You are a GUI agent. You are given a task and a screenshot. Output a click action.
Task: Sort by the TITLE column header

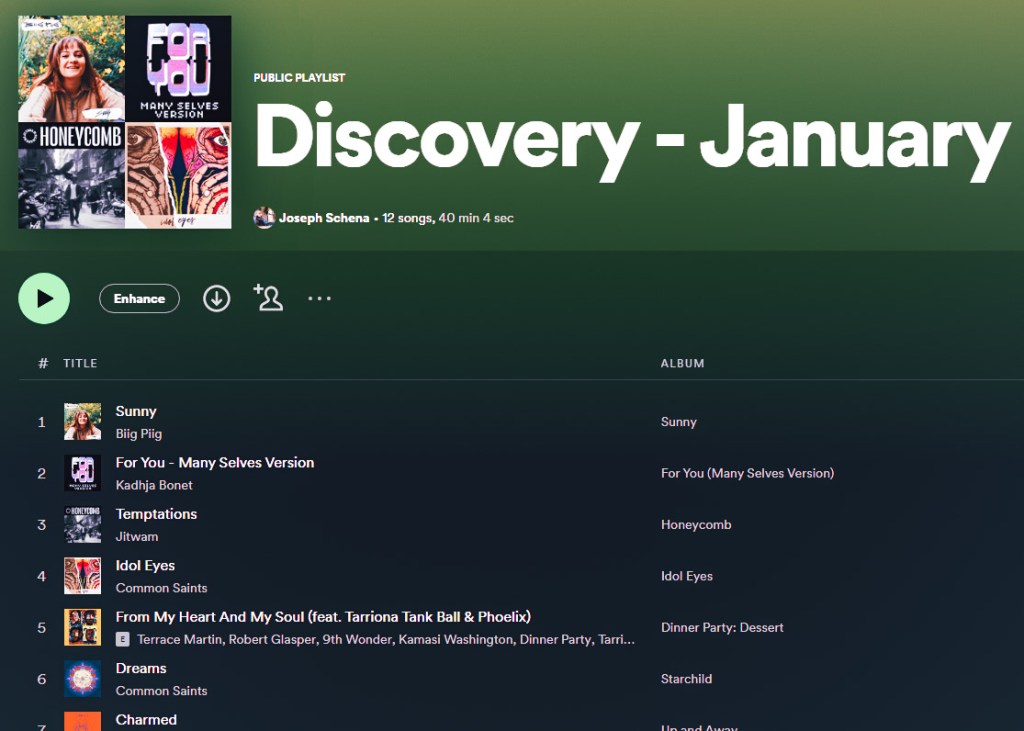click(x=80, y=363)
